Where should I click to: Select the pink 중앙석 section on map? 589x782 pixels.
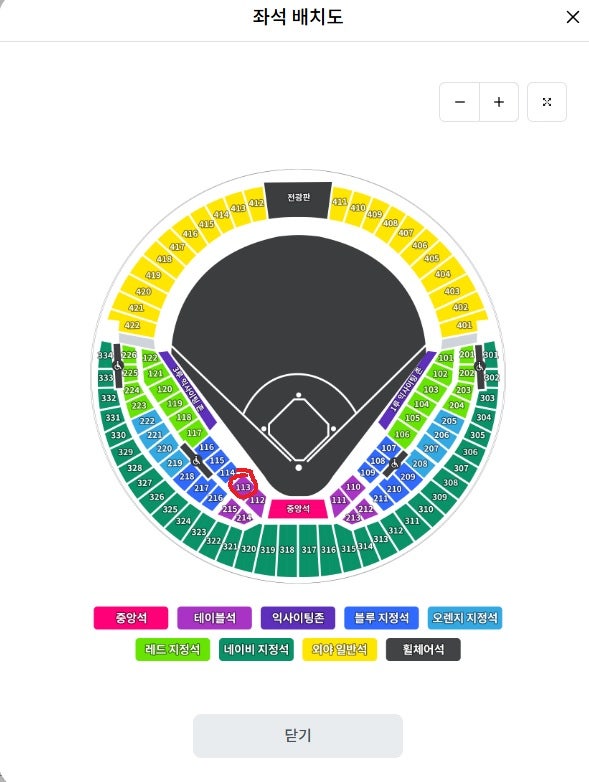(x=298, y=509)
